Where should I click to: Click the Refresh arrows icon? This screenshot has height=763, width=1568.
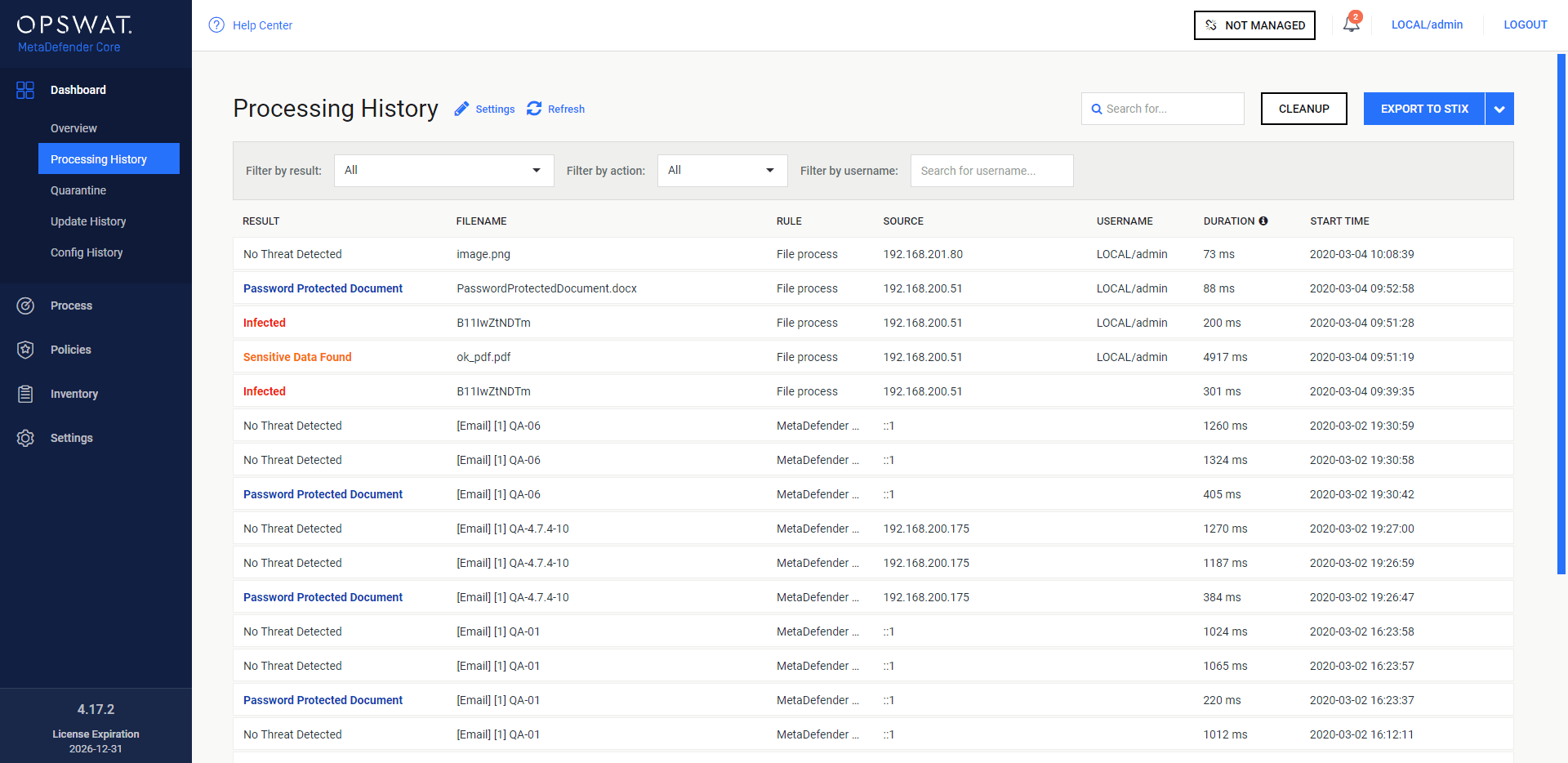pos(534,109)
